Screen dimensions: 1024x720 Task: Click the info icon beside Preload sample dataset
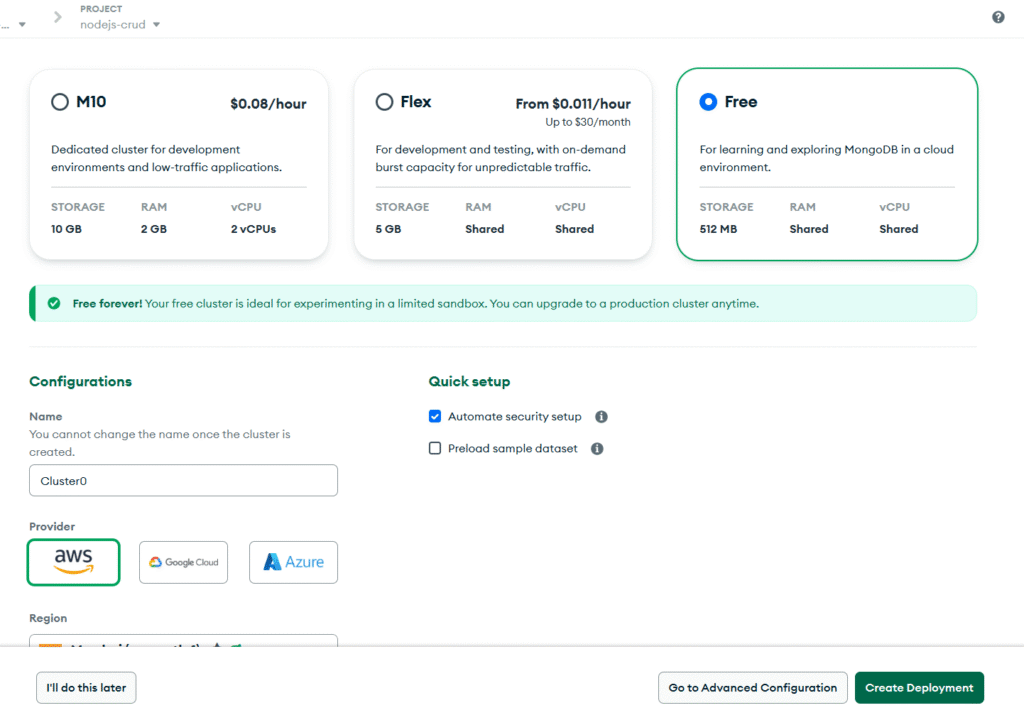click(597, 448)
